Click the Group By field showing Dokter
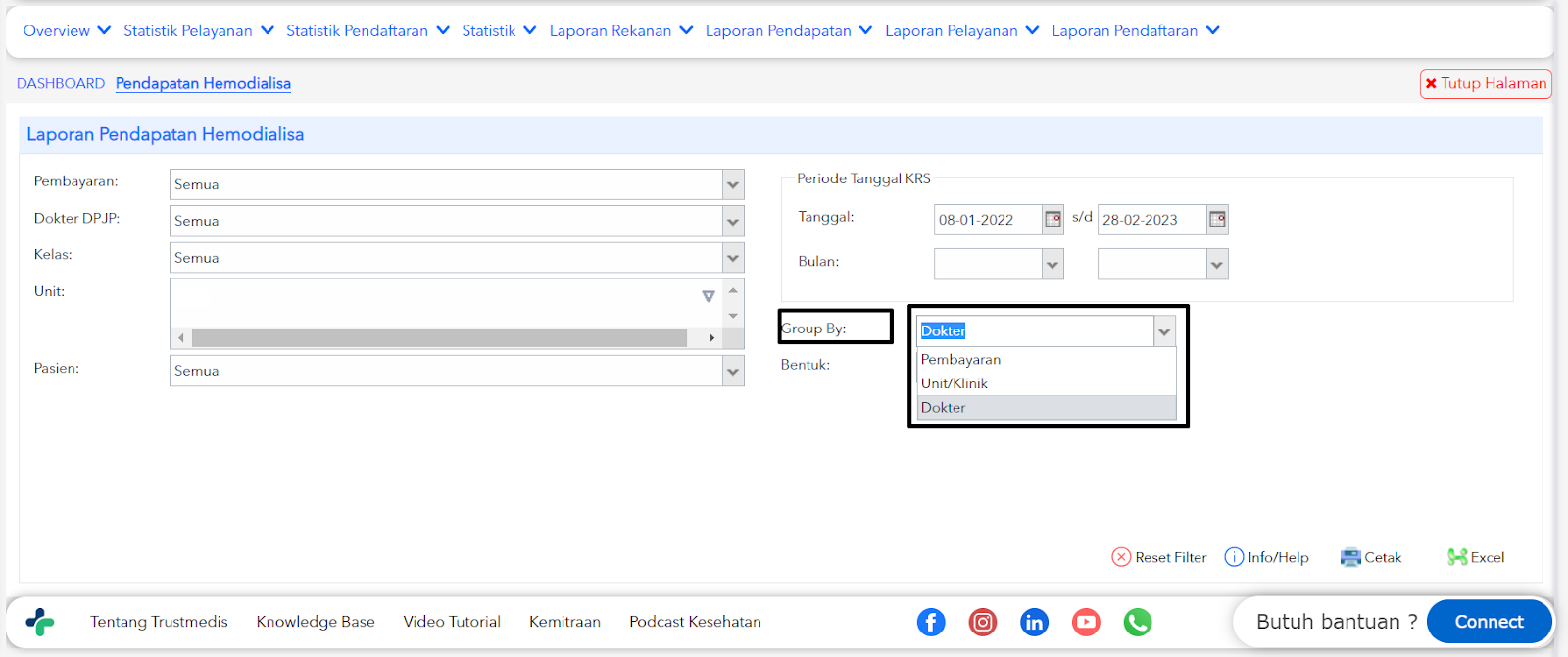1568x657 pixels. tap(1036, 331)
